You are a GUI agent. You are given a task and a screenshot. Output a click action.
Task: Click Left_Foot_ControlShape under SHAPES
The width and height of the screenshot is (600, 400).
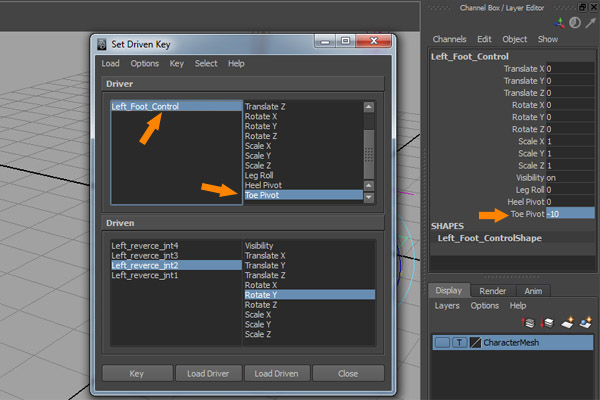[x=489, y=238]
